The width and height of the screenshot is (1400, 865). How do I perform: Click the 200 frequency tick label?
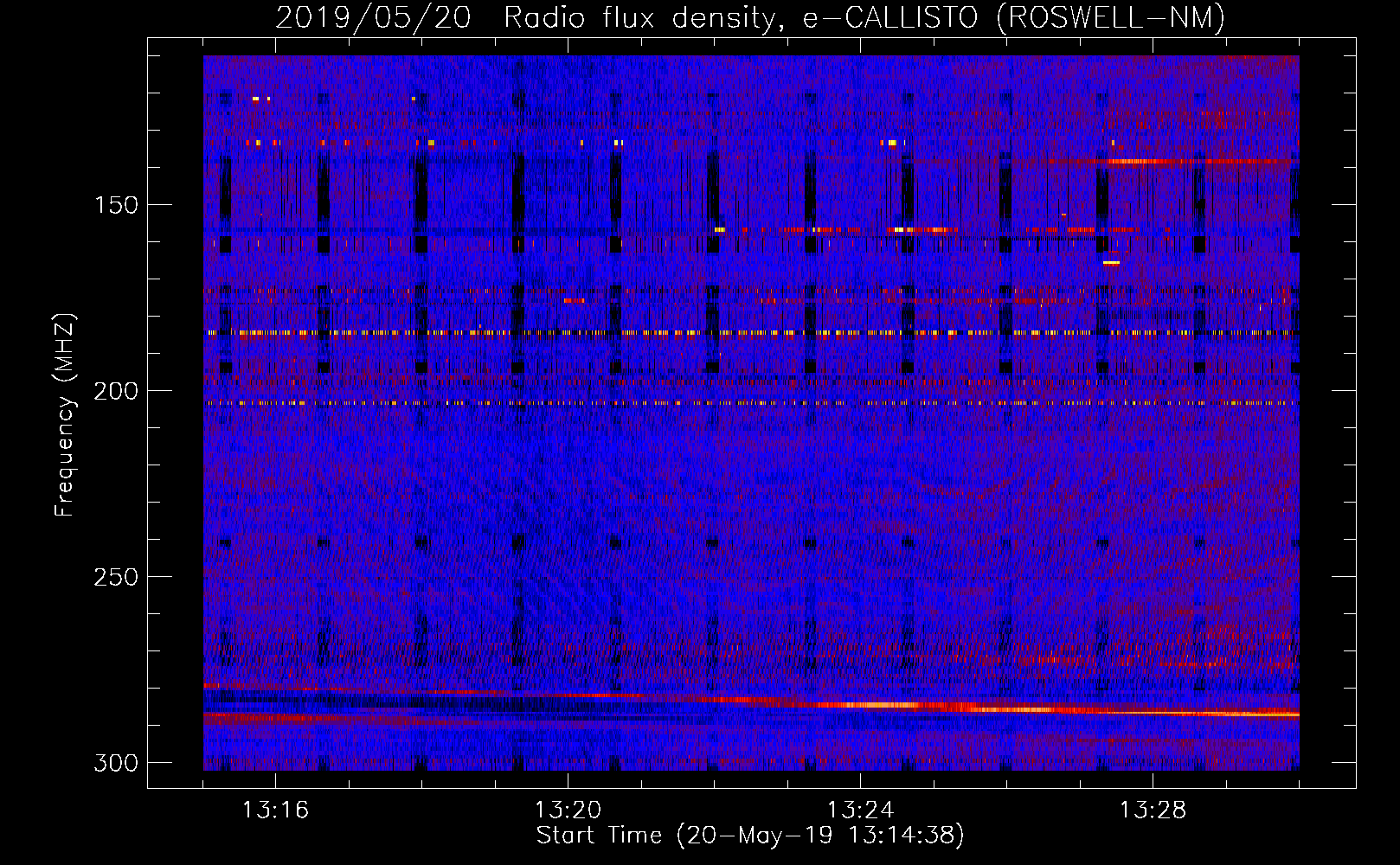[116, 391]
